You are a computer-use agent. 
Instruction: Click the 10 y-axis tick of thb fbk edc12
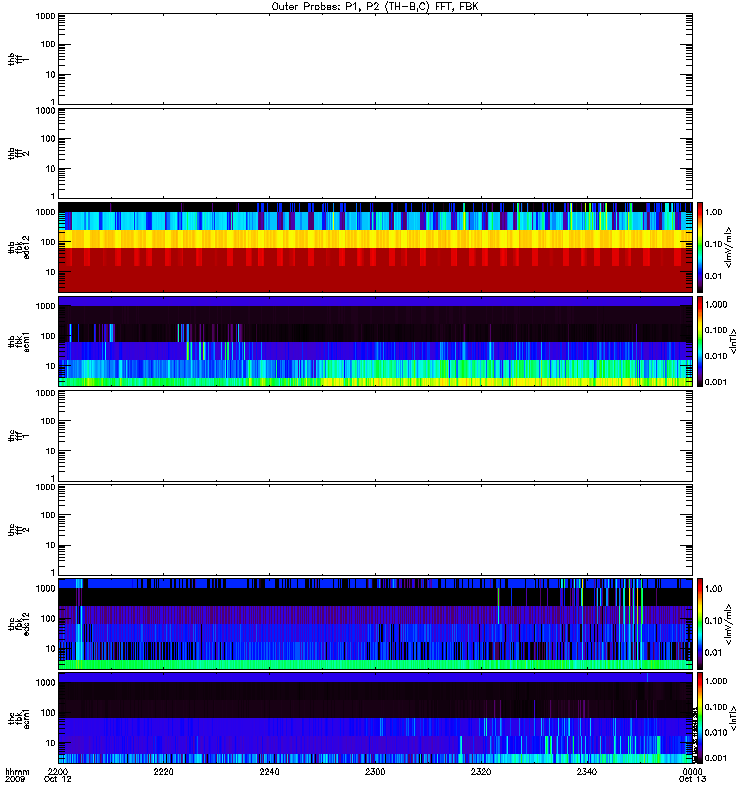click(x=51, y=272)
